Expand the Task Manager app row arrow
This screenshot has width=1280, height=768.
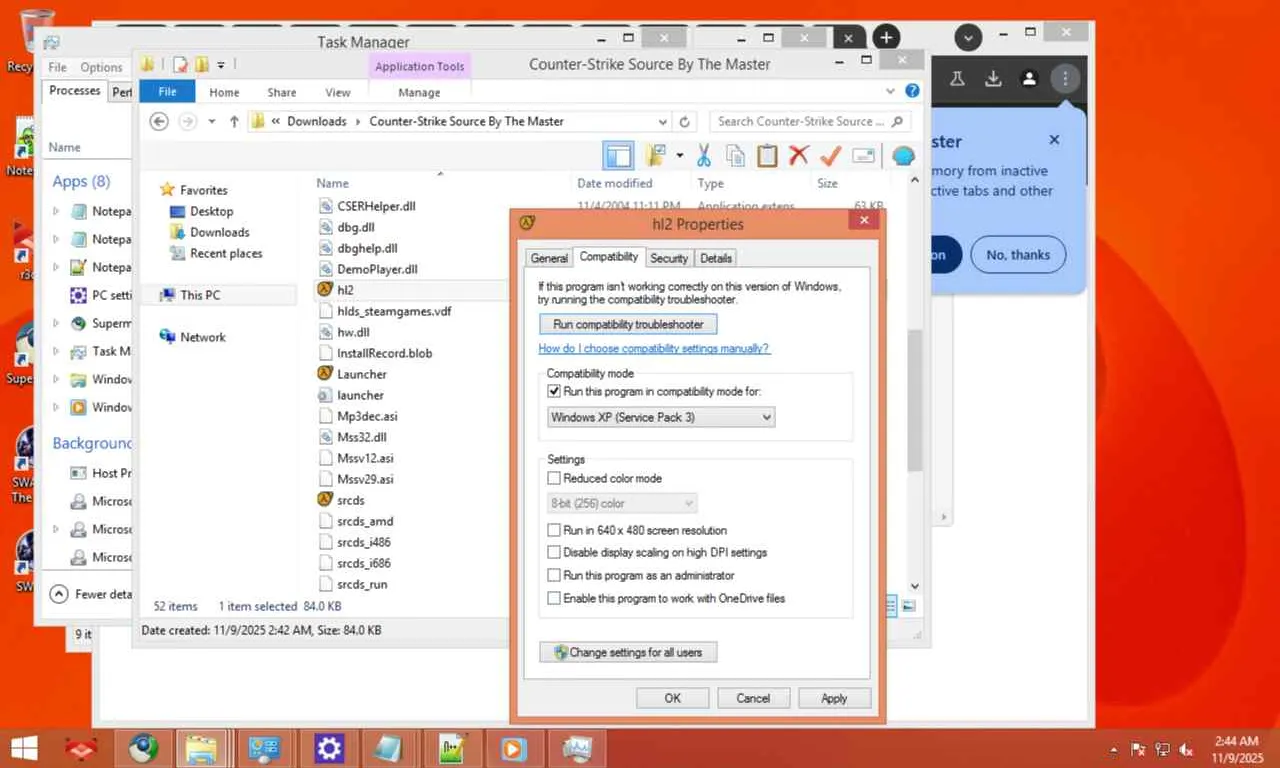click(x=57, y=351)
